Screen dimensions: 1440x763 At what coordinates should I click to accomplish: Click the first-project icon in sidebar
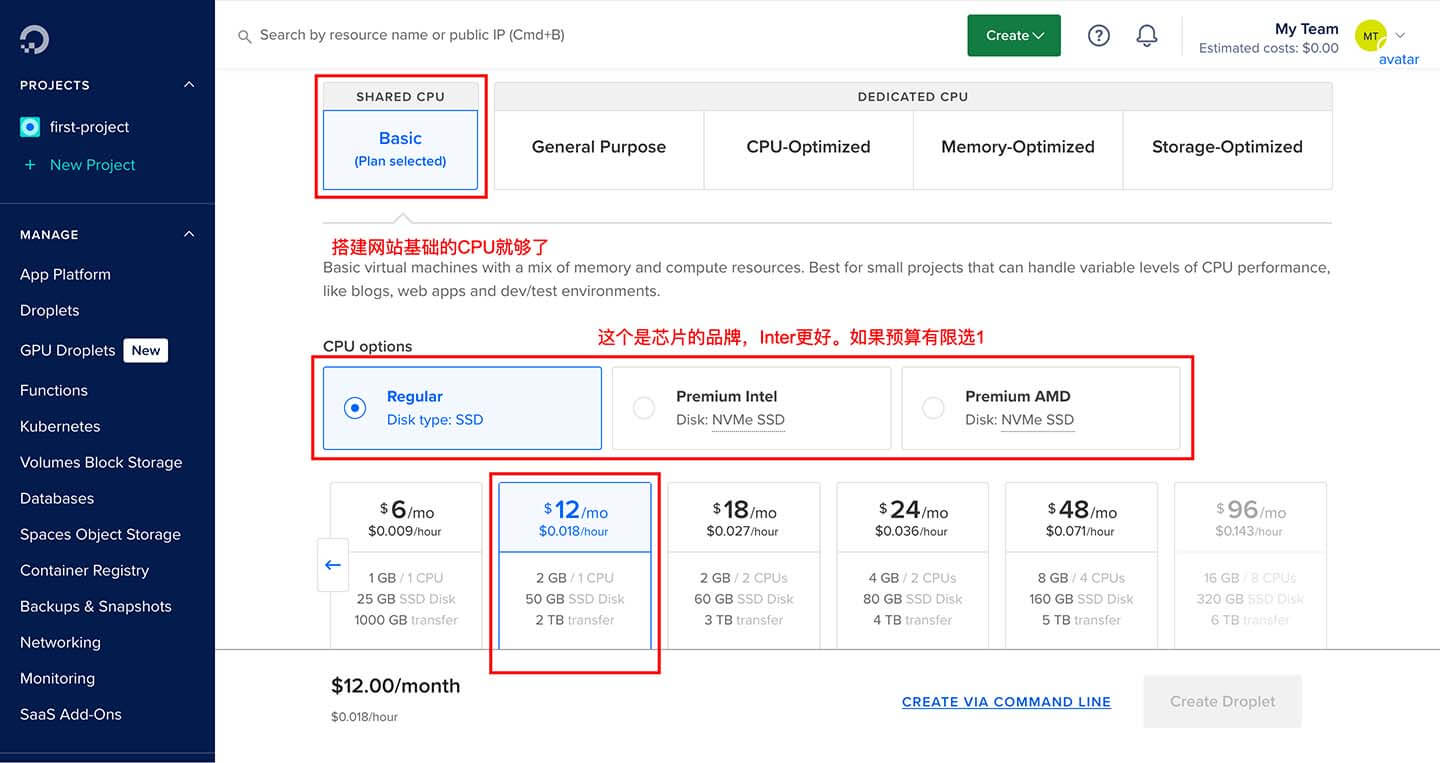pos(30,127)
